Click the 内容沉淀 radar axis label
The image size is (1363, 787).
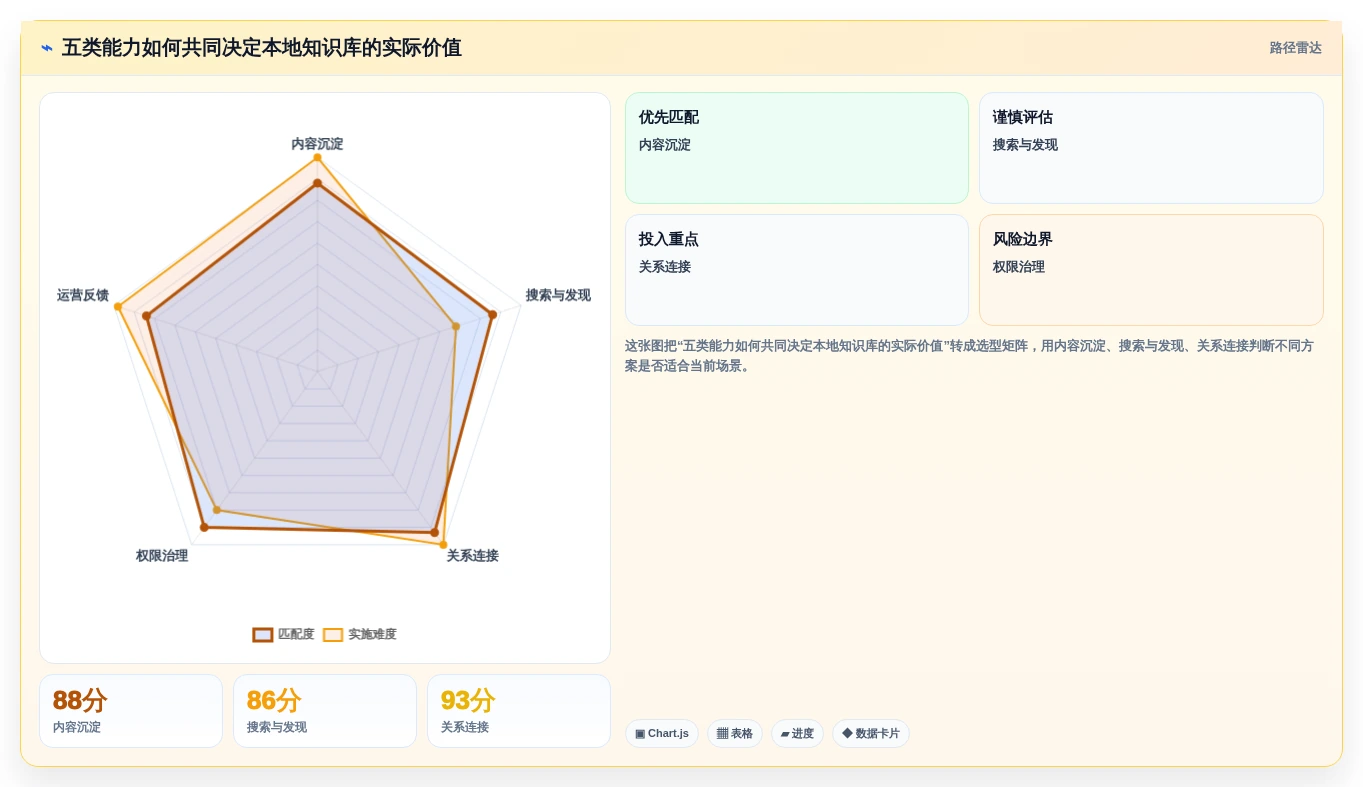[317, 144]
